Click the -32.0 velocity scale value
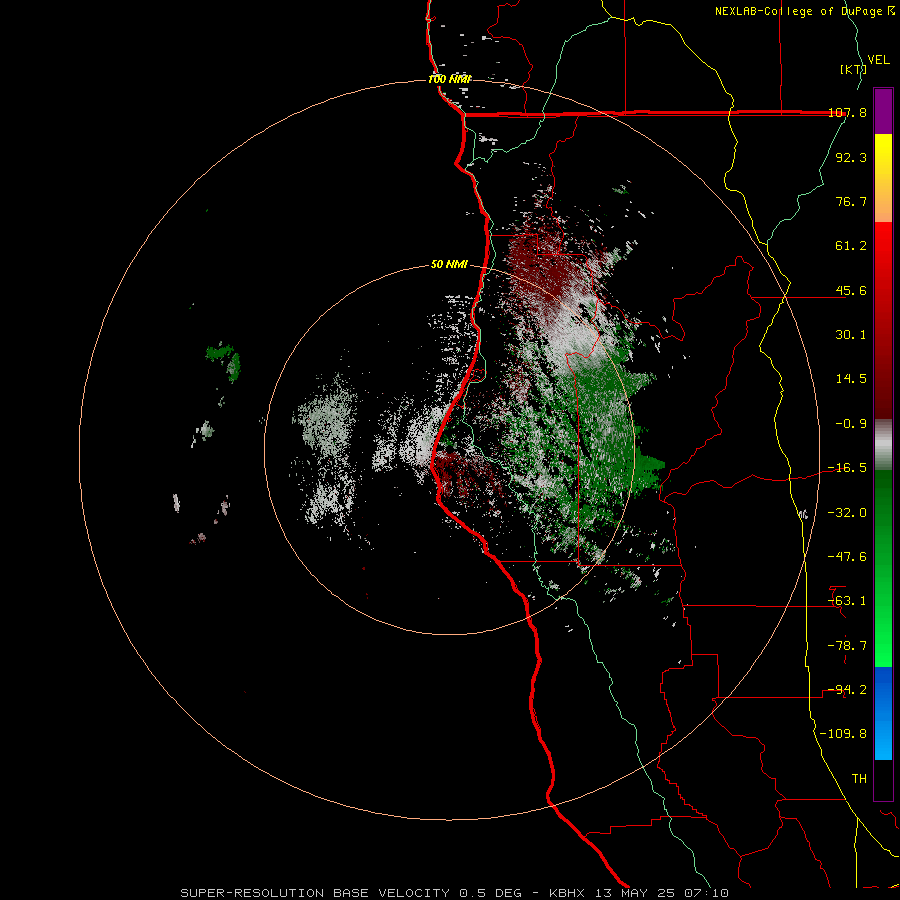Viewport: 900px width, 900px height. tap(848, 513)
